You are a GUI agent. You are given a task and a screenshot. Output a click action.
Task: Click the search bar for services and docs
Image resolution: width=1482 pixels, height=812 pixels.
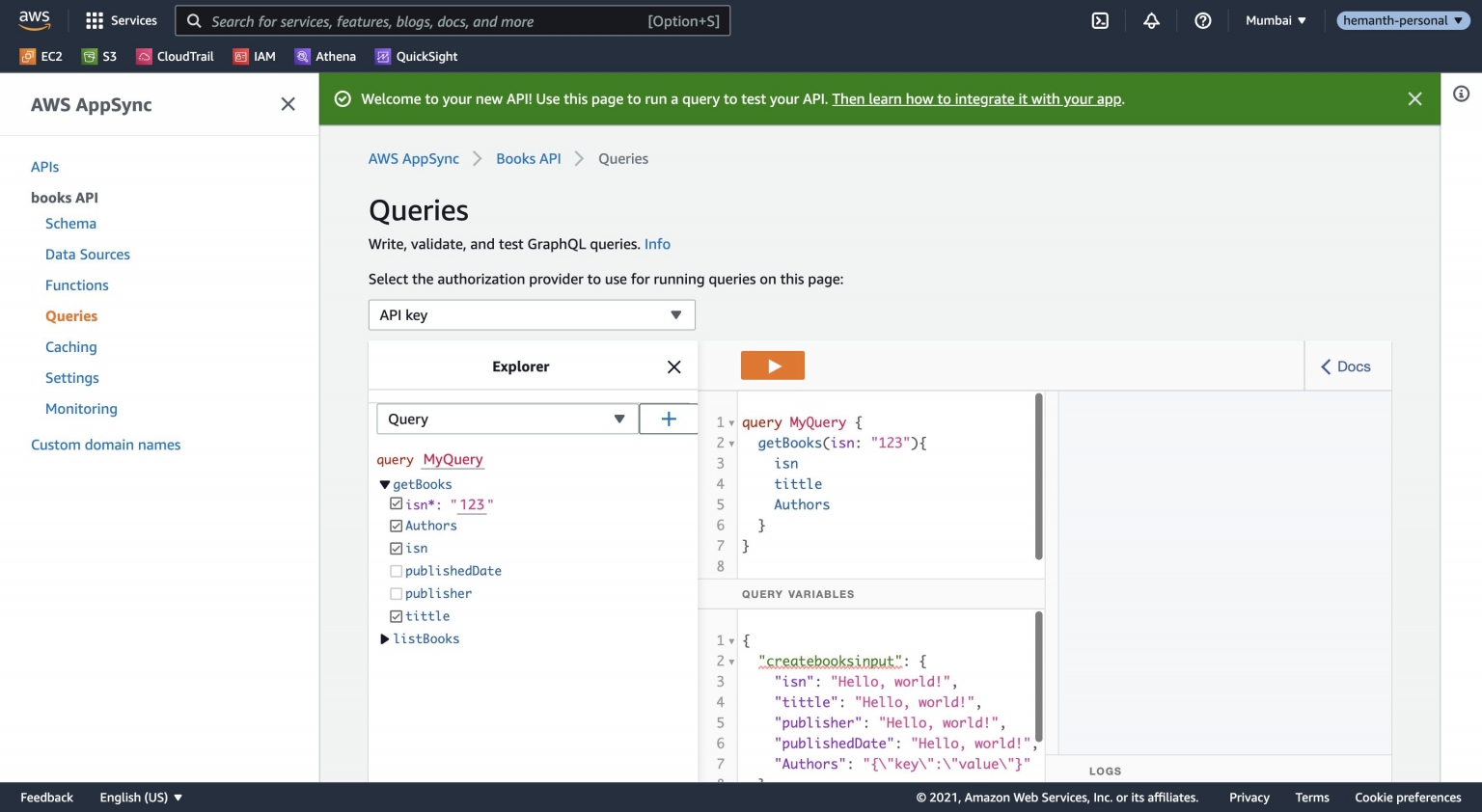tap(452, 19)
